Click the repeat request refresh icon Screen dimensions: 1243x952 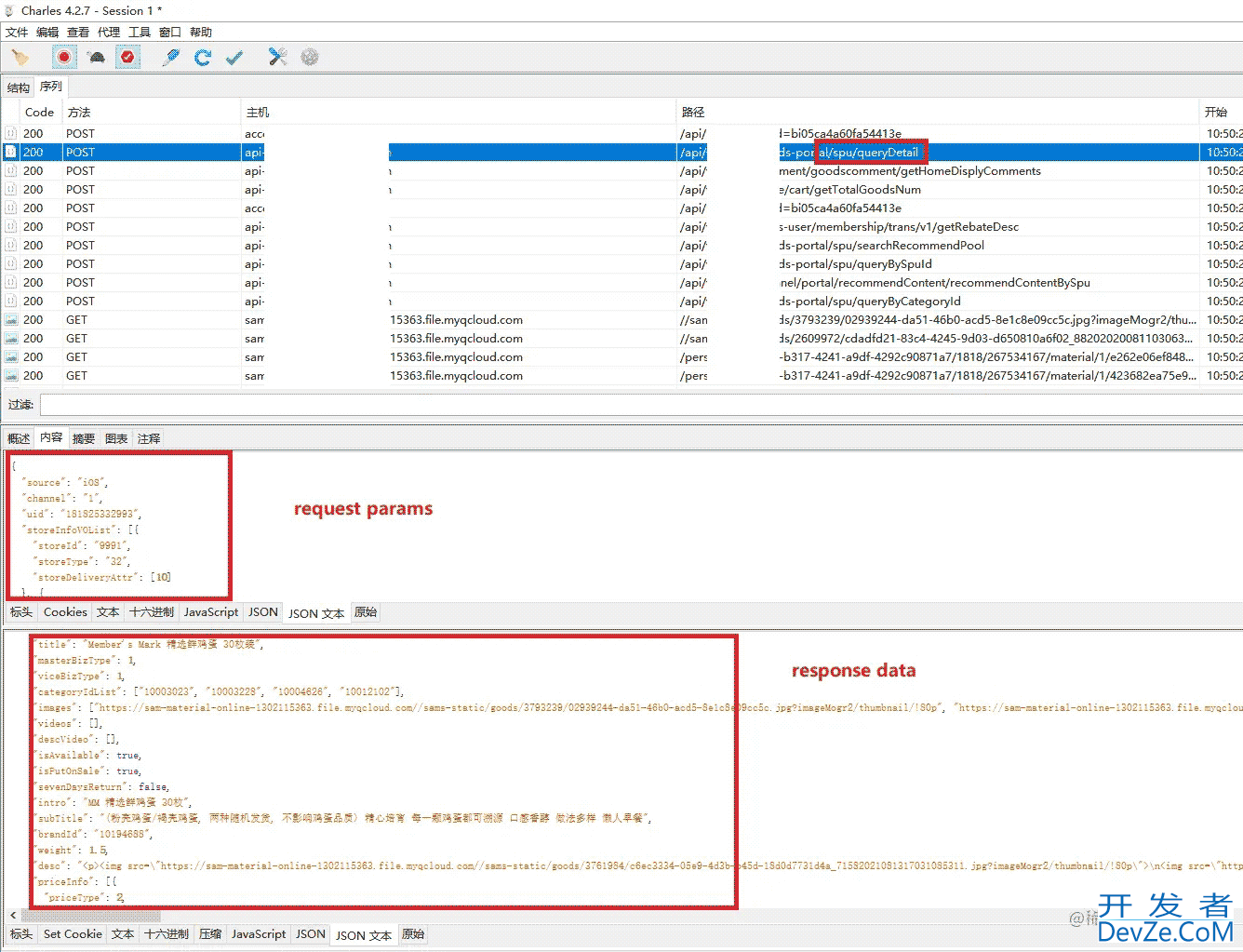click(x=203, y=58)
